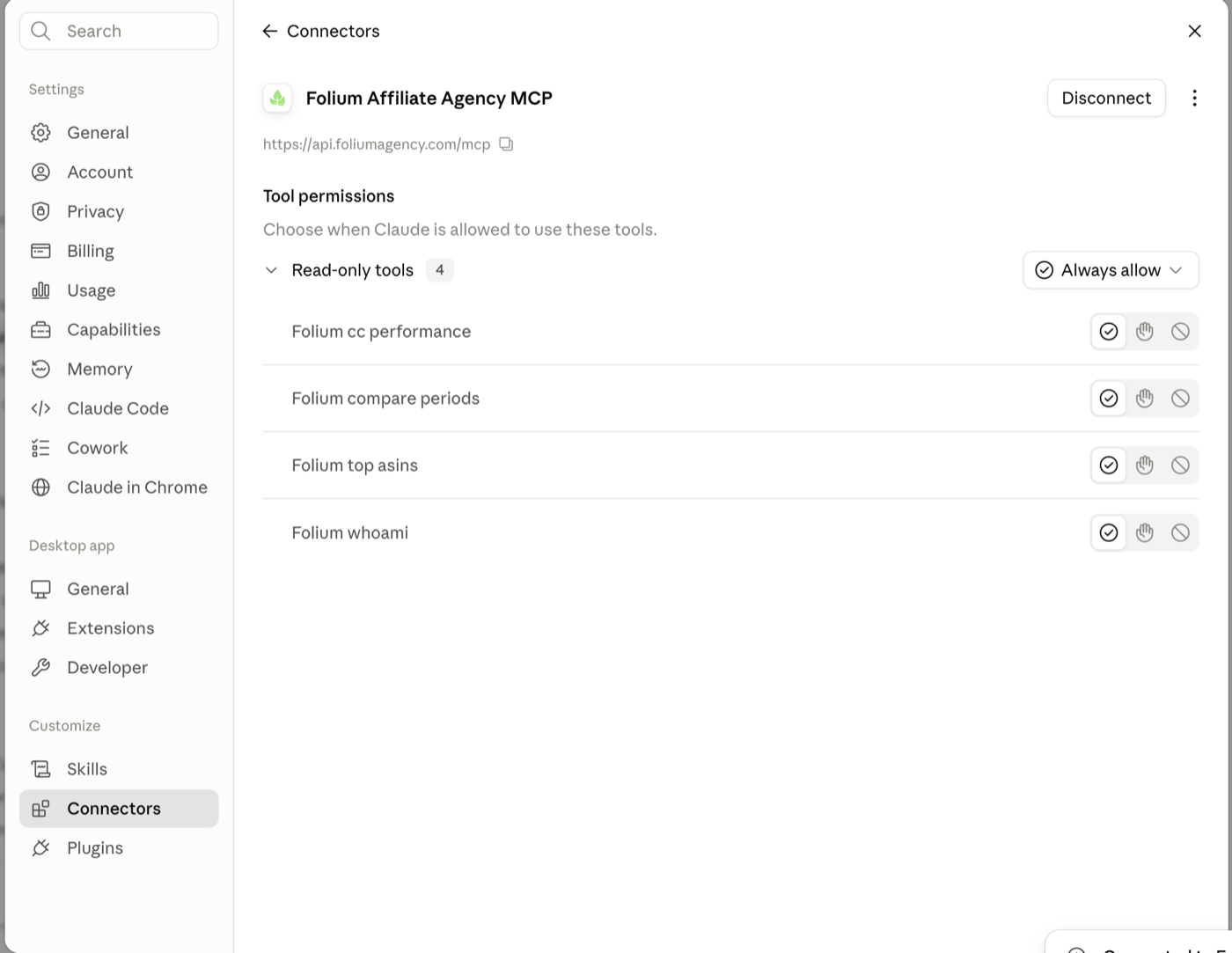The image size is (1232, 953).
Task: Open the three-dot more options menu
Action: pyautogui.click(x=1194, y=98)
